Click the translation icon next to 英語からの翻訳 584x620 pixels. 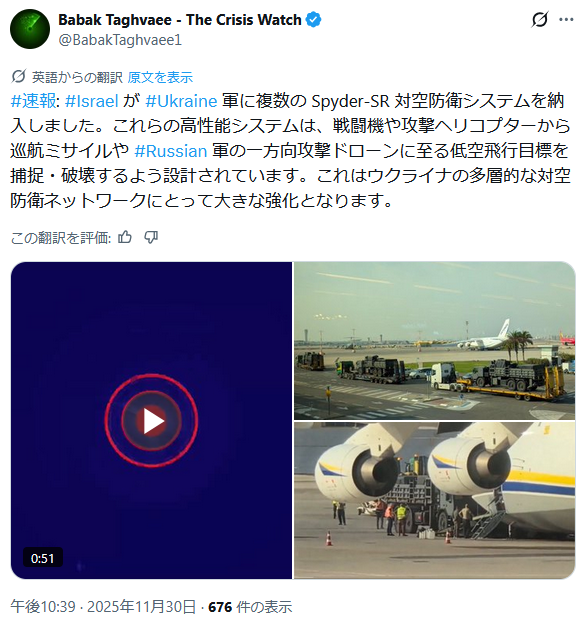tap(19, 77)
